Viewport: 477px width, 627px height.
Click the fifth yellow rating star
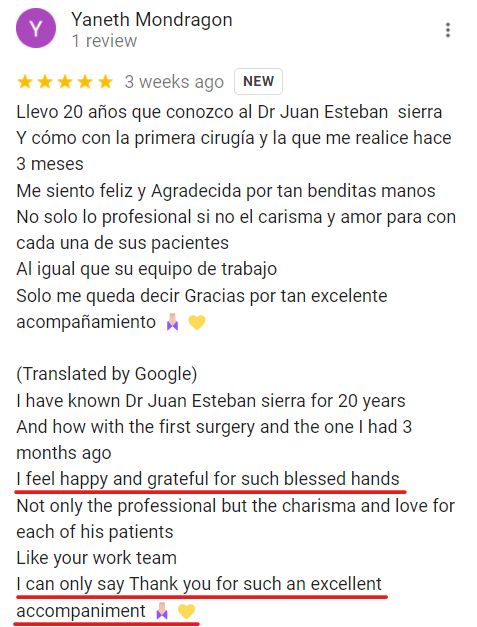tap(106, 82)
